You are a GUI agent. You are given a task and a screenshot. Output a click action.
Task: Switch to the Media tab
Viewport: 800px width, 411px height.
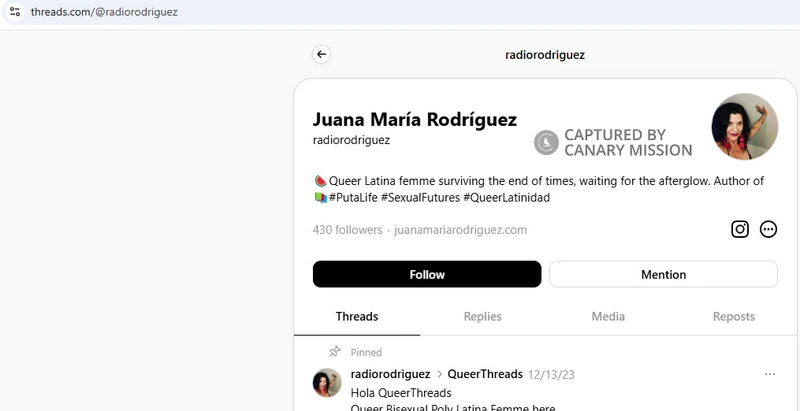[x=608, y=317]
